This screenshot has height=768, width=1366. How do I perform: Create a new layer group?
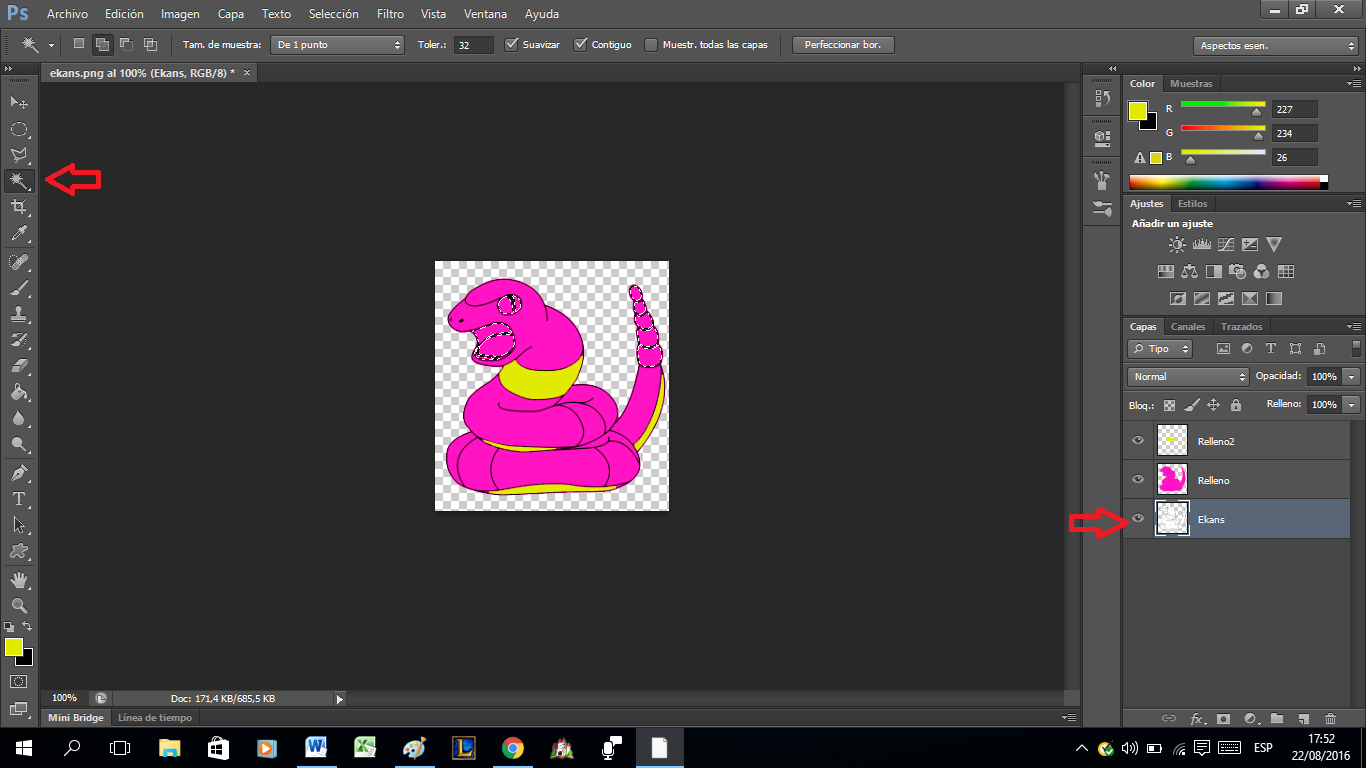1277,718
